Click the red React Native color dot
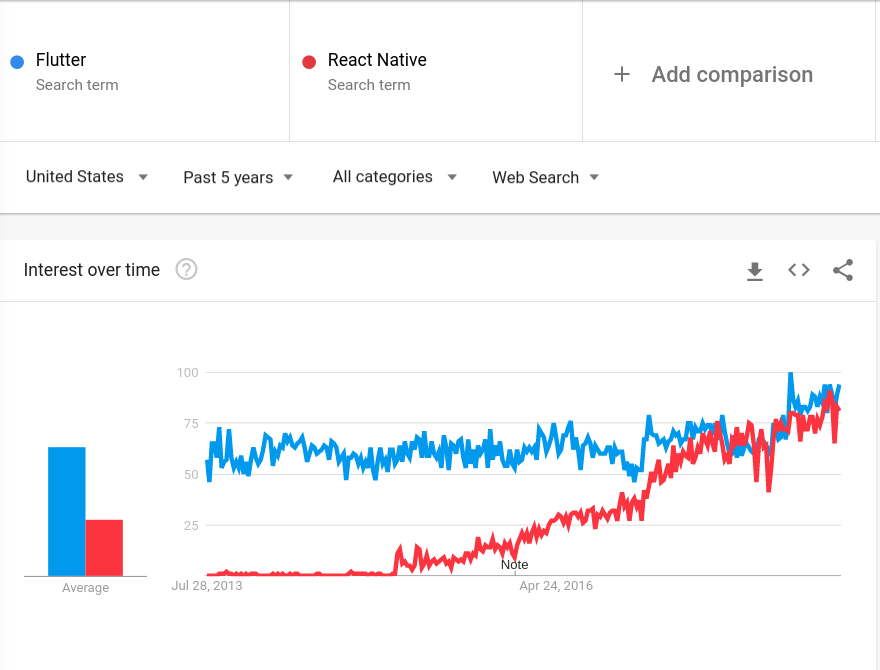This screenshot has height=670, width=880. point(309,61)
